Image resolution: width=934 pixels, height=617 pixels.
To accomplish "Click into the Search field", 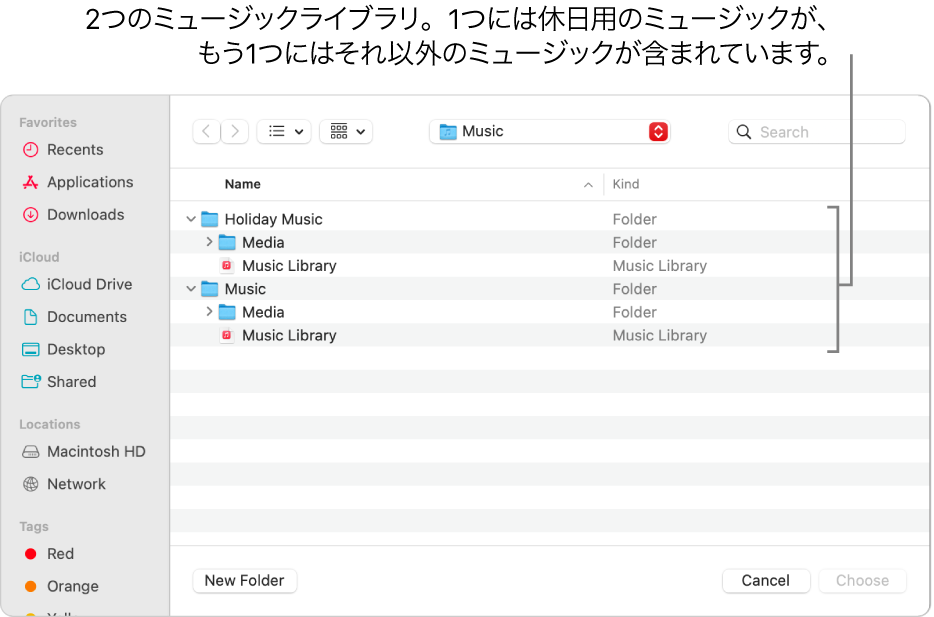I will tap(817, 132).
